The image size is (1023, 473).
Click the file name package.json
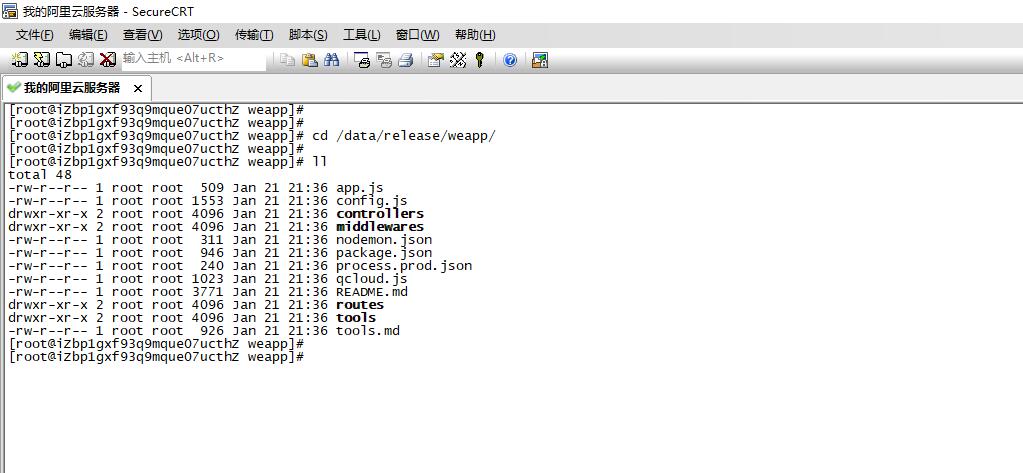384,253
